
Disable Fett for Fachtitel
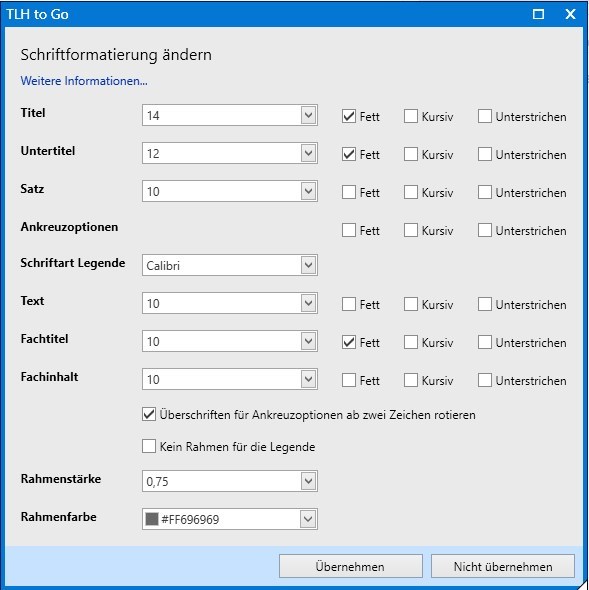[x=349, y=342]
